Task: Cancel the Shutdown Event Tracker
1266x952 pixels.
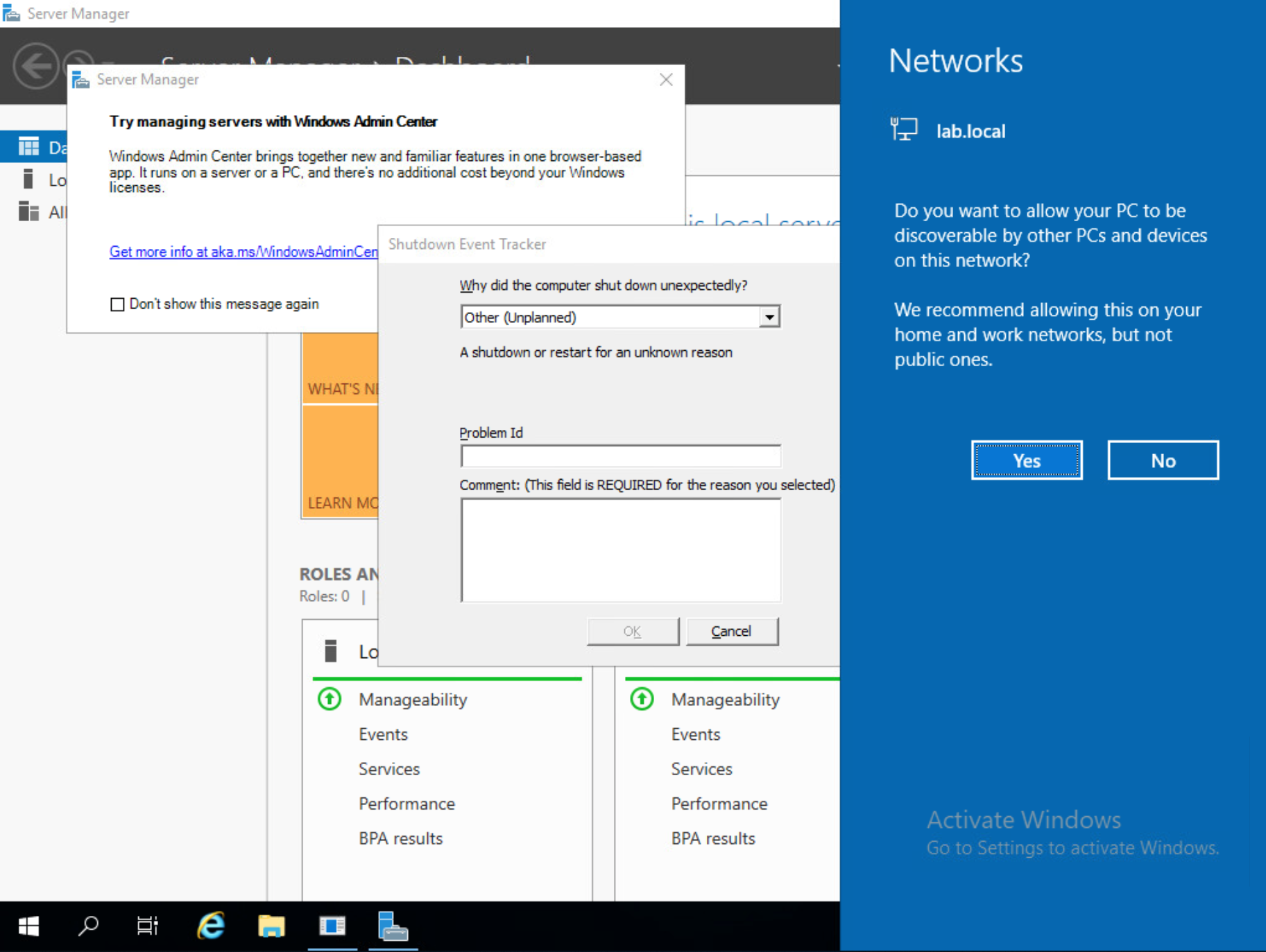Action: point(732,631)
